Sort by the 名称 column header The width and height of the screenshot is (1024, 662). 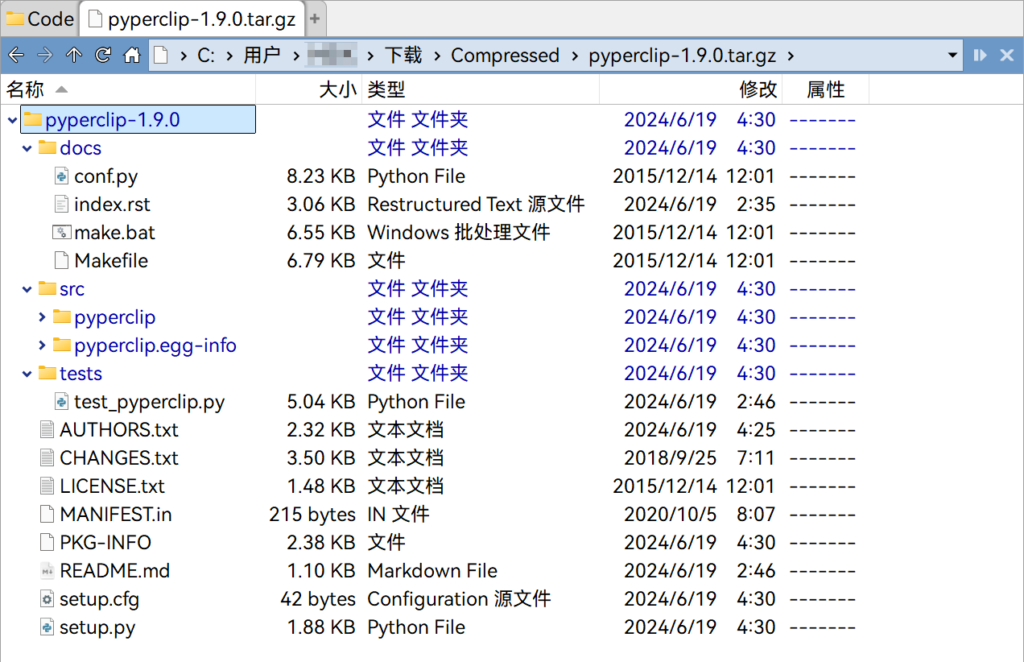point(129,89)
